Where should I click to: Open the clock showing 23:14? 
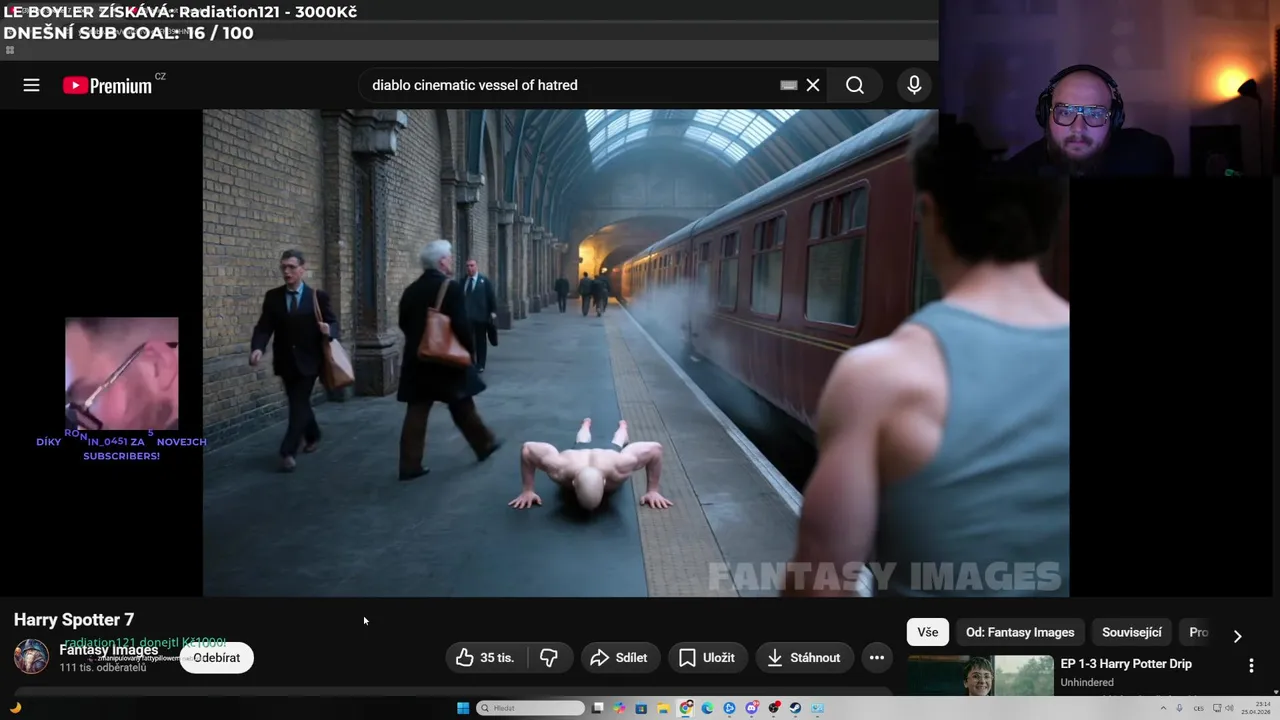point(1256,708)
